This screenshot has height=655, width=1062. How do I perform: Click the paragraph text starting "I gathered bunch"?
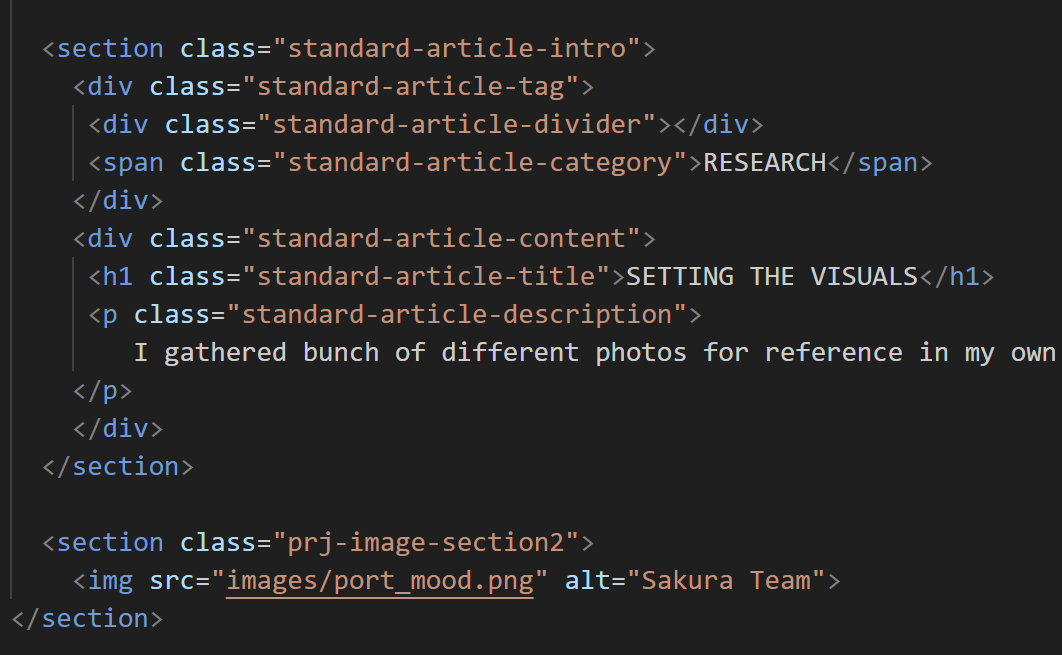(594, 352)
